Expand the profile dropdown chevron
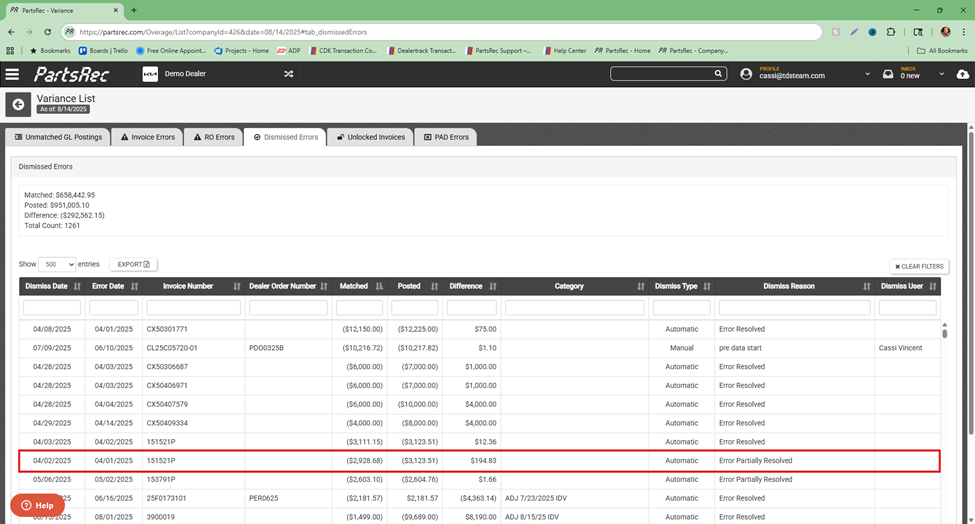975x524 pixels. [867, 74]
